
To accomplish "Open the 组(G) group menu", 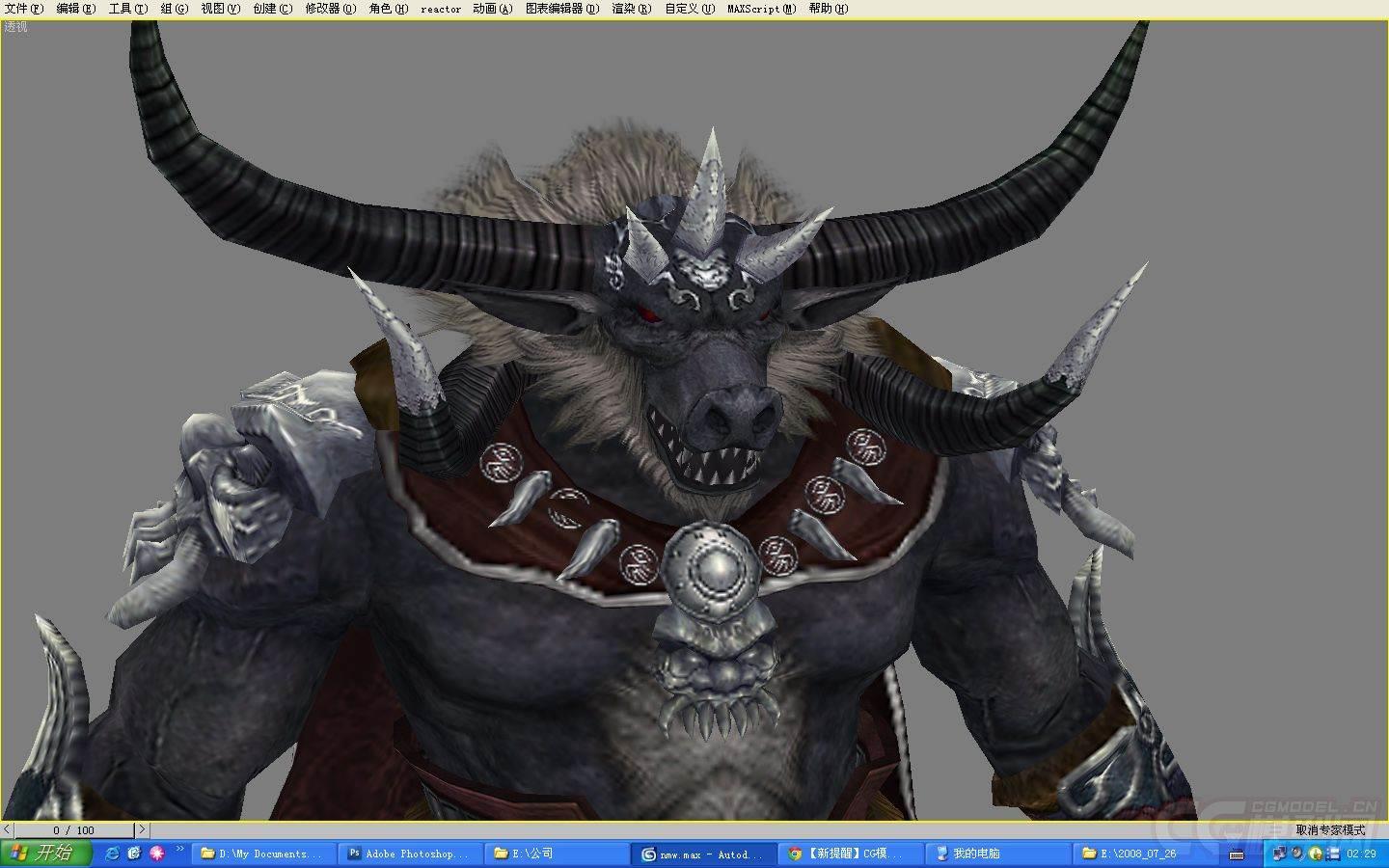I will click(x=175, y=9).
